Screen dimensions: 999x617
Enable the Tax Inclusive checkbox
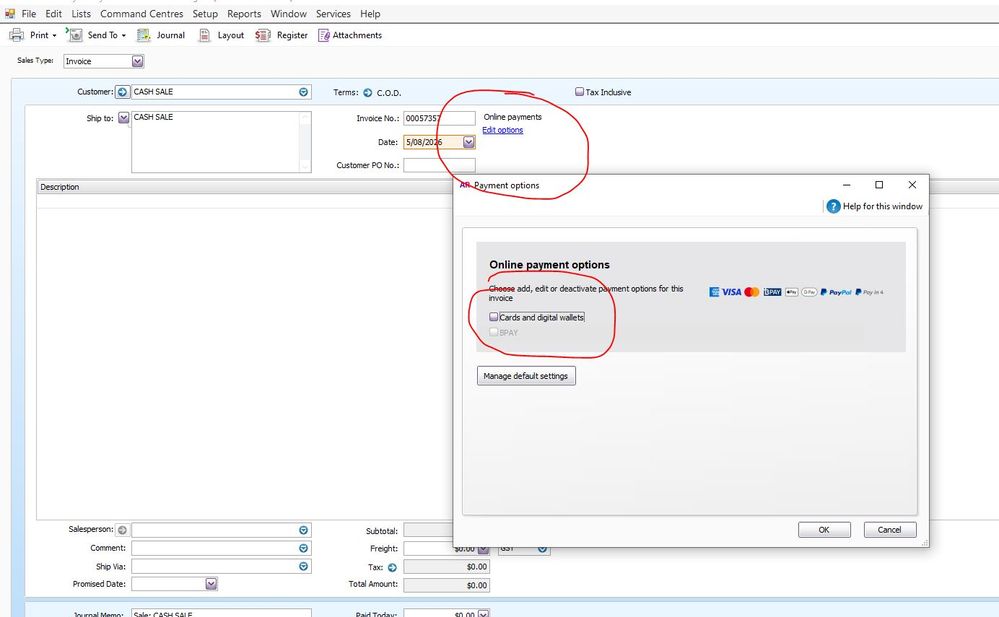579,92
